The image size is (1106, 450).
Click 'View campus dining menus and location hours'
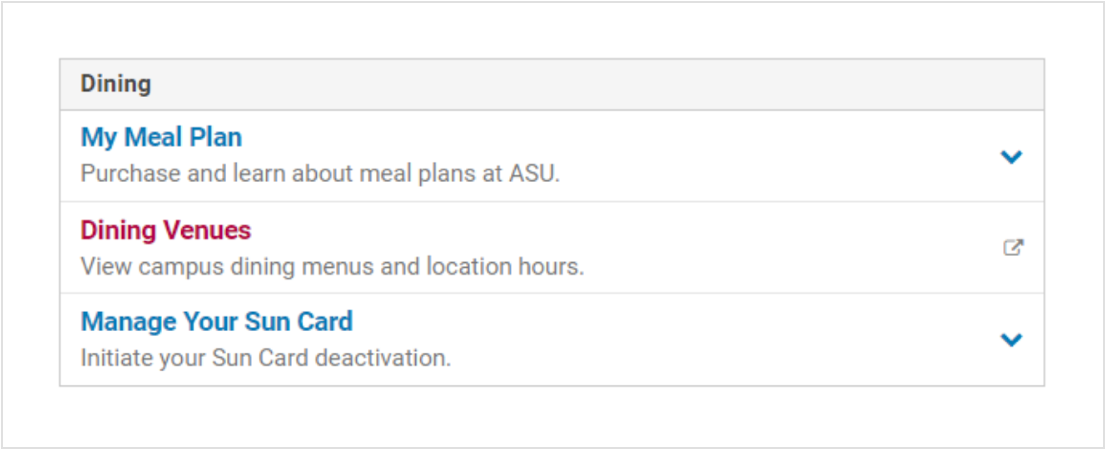[332, 267]
